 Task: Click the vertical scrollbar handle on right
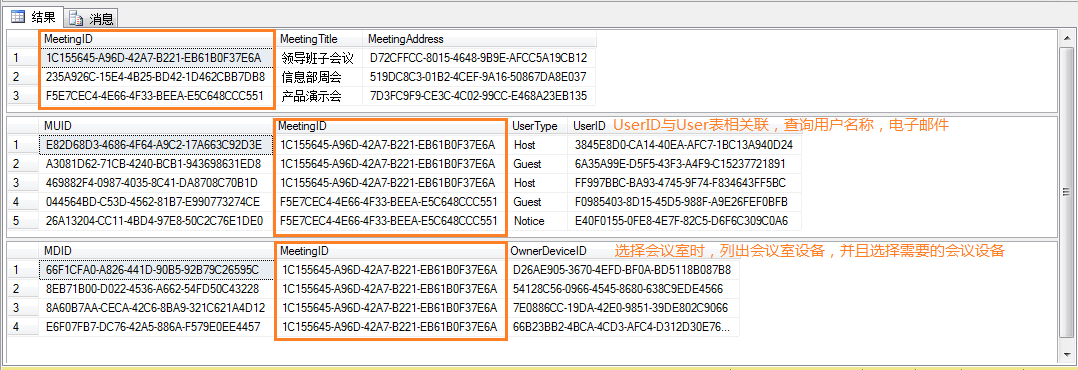(1067, 192)
